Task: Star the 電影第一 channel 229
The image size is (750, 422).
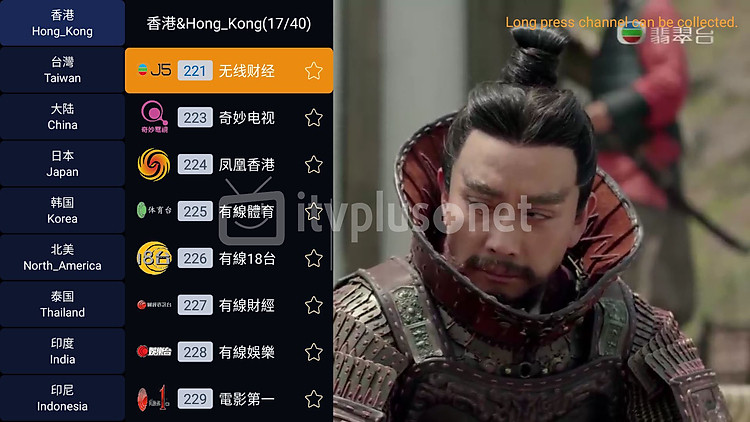Action: click(x=314, y=399)
